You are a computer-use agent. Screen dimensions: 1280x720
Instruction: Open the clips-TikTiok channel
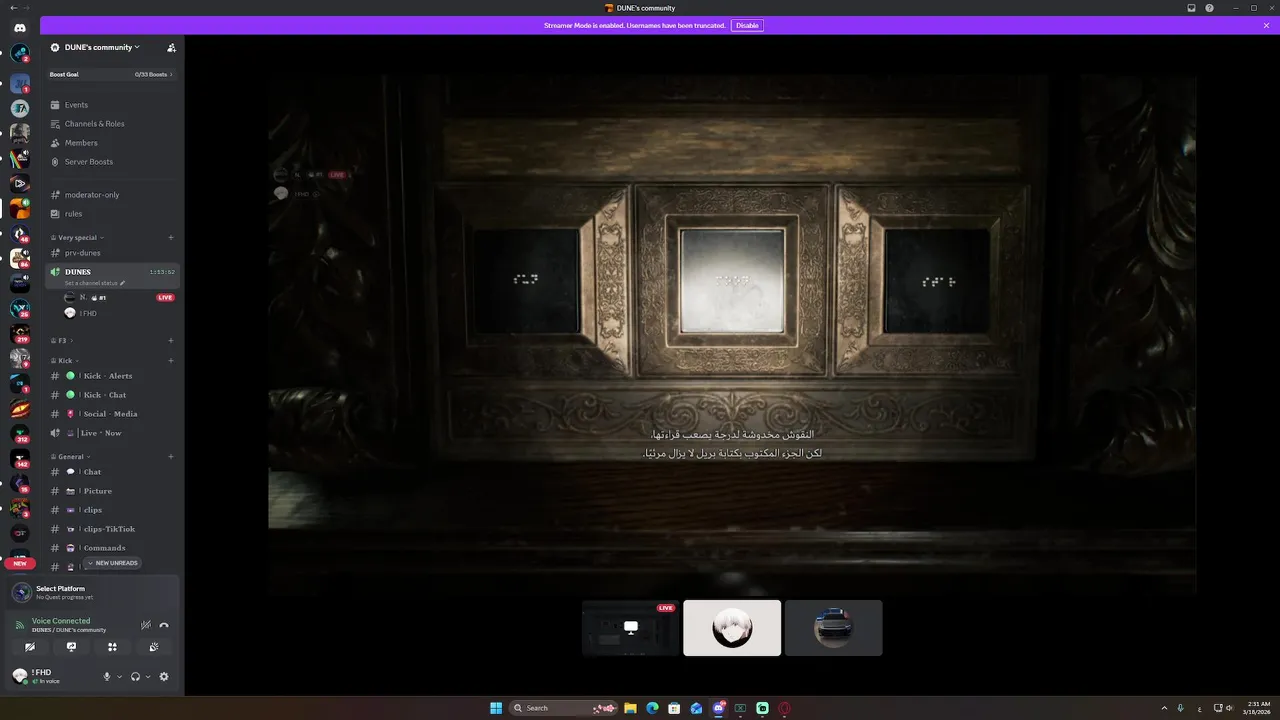click(112, 529)
